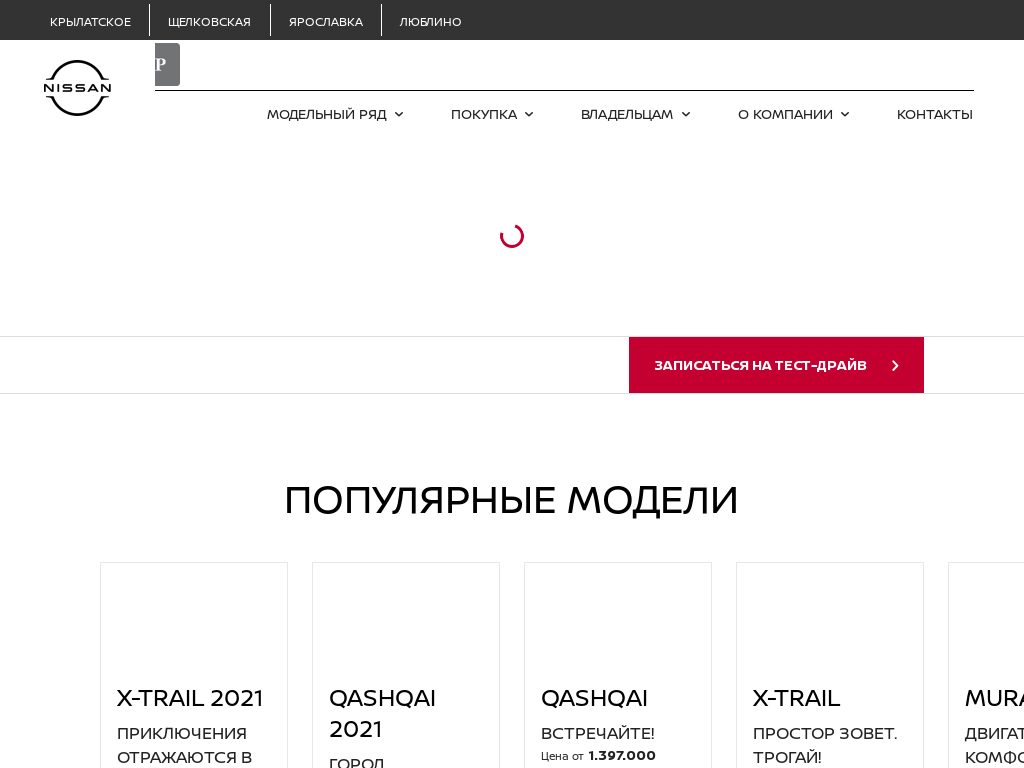The image size is (1024, 768).
Task: Click the chevron icon next to О КОМПАНИИ
Action: 845,114
